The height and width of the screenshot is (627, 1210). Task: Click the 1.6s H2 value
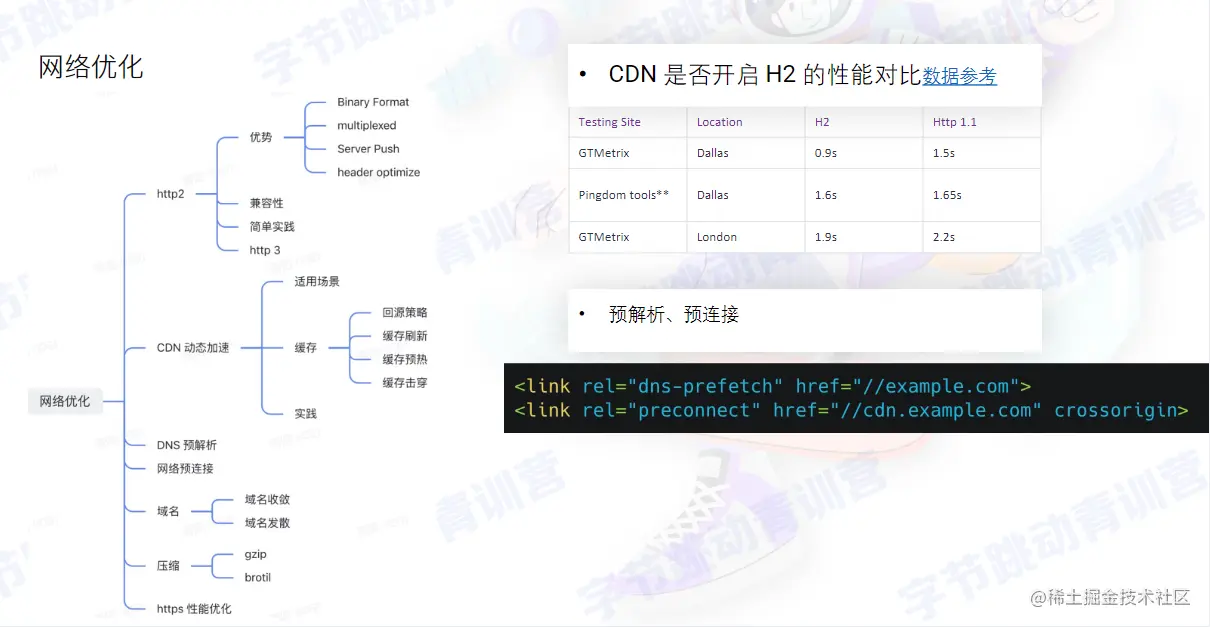tap(826, 195)
